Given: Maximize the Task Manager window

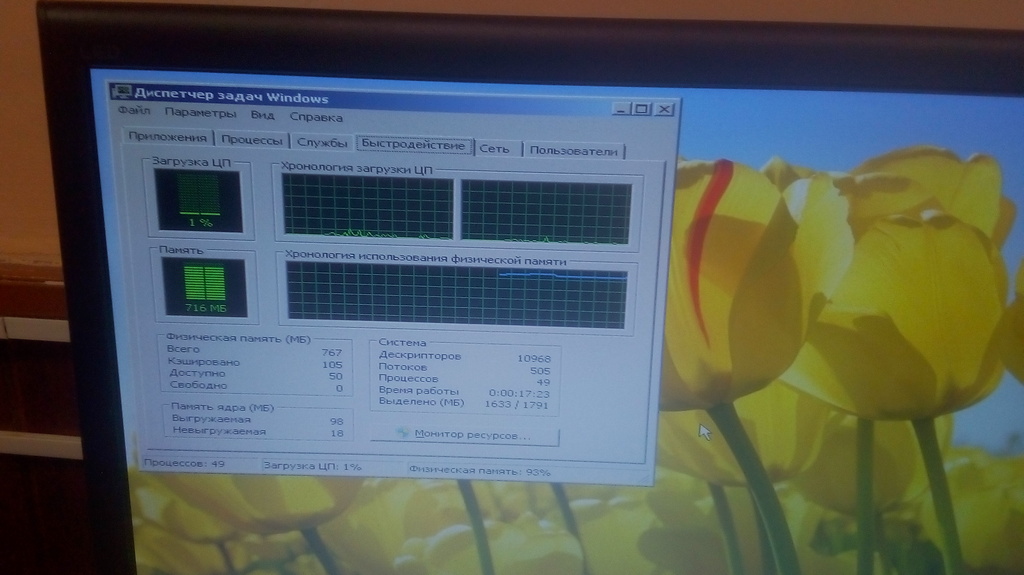Looking at the screenshot, I should (x=643, y=108).
